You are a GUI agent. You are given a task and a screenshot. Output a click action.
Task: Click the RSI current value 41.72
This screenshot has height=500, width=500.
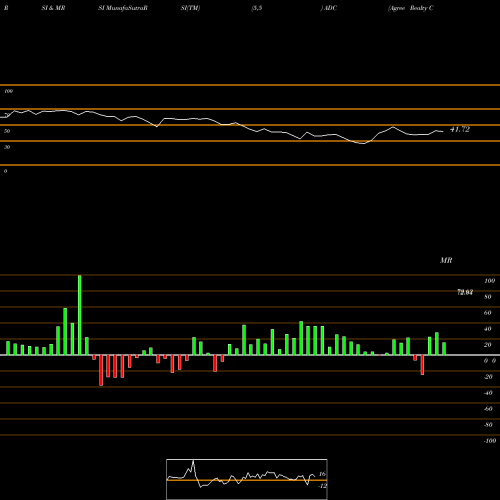(460, 129)
